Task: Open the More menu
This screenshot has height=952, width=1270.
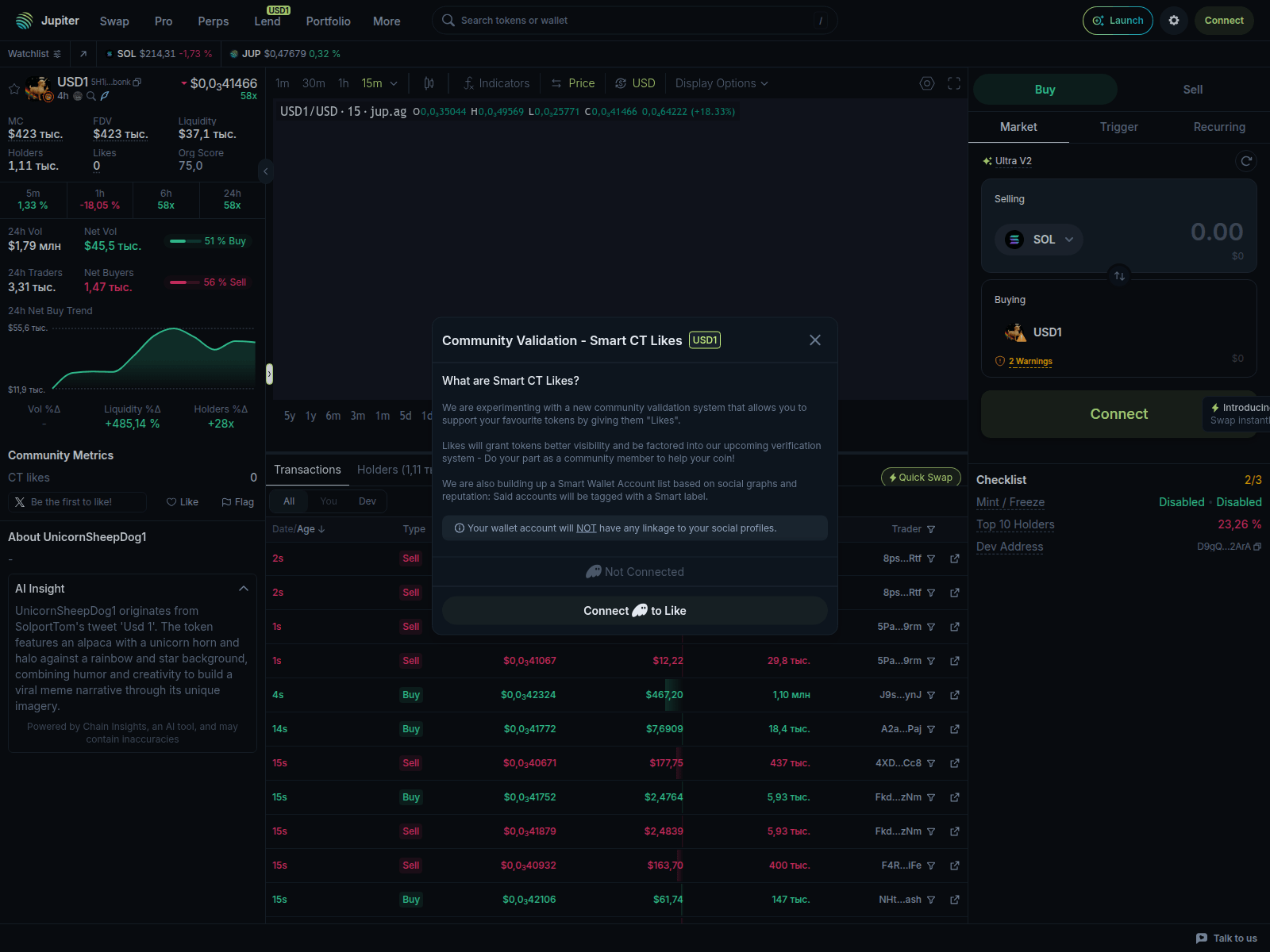Action: click(x=387, y=21)
